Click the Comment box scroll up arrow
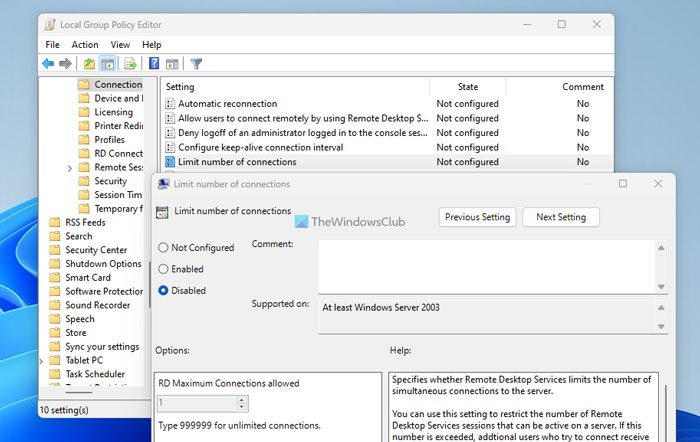700x442 pixels. point(661,247)
